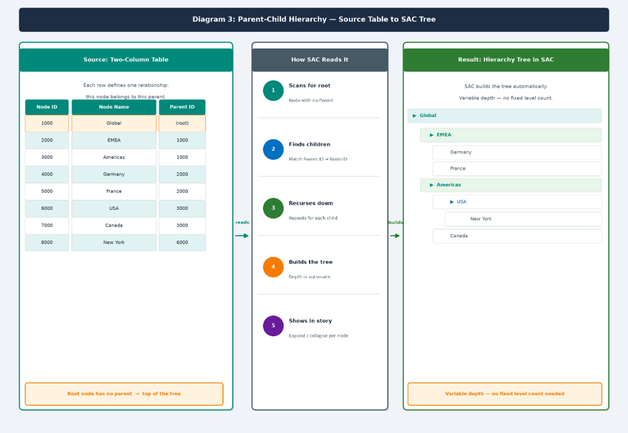This screenshot has height=433, width=628.
Task: Collapse the Americas node triangle in the tree
Action: click(431, 185)
